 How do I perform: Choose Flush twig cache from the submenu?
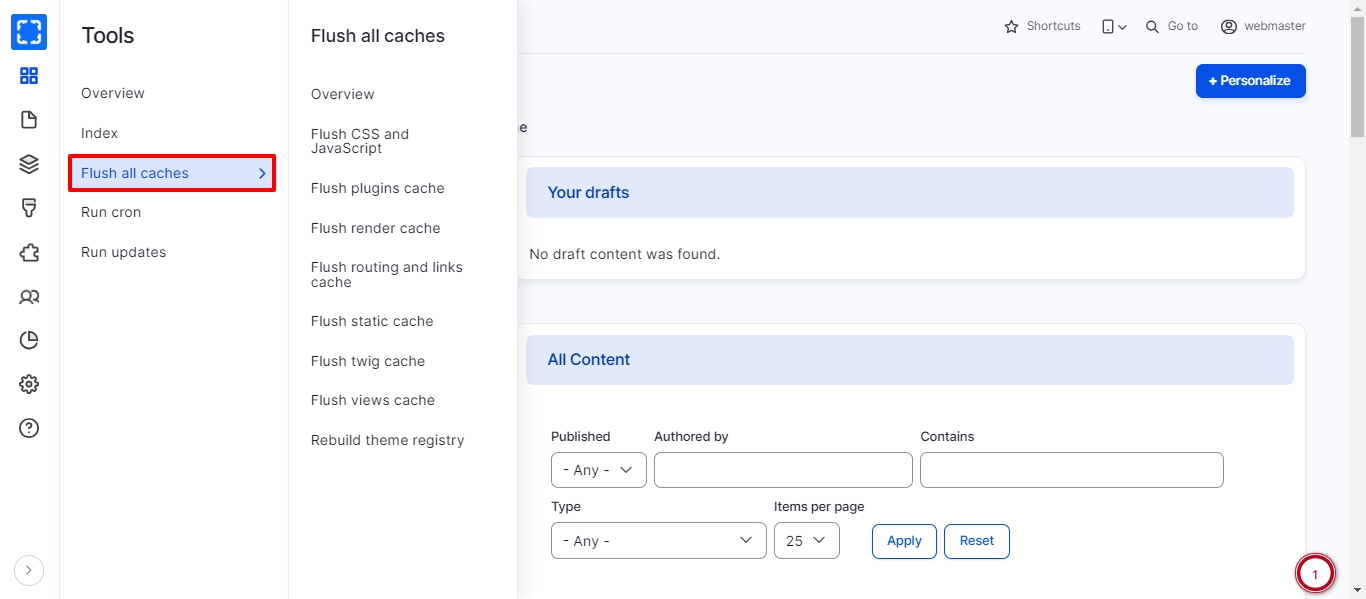[368, 361]
